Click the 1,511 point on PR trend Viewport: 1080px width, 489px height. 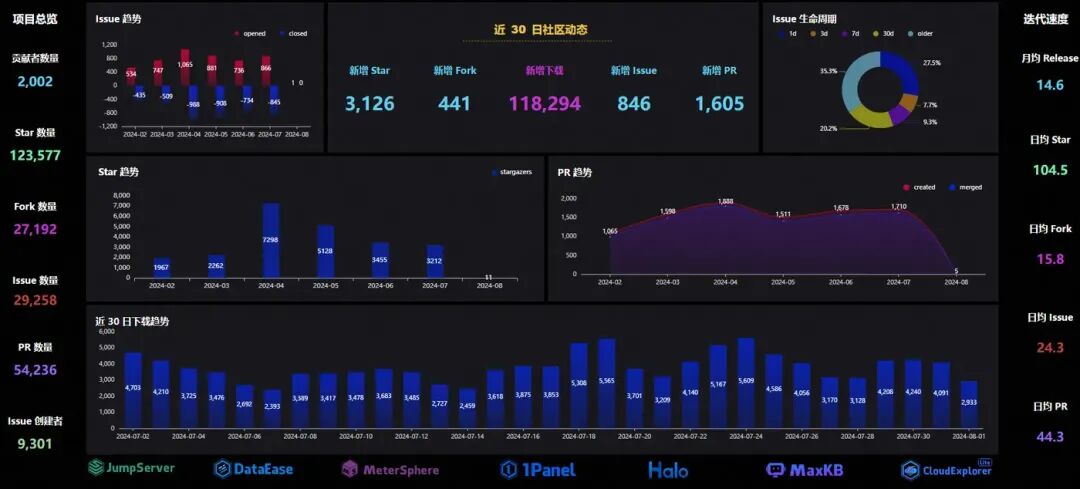(x=783, y=218)
